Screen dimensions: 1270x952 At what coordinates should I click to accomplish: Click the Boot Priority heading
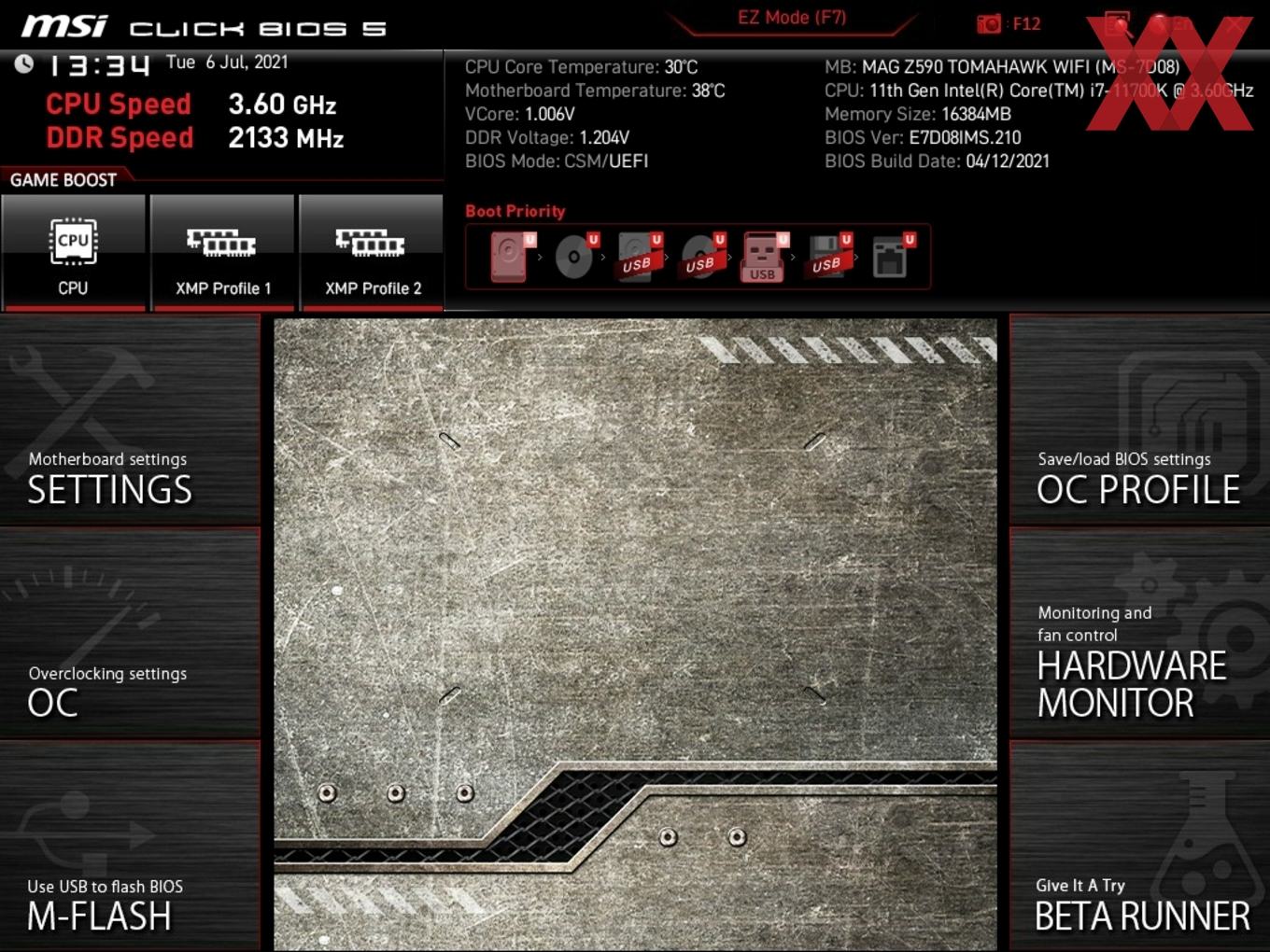click(x=515, y=211)
